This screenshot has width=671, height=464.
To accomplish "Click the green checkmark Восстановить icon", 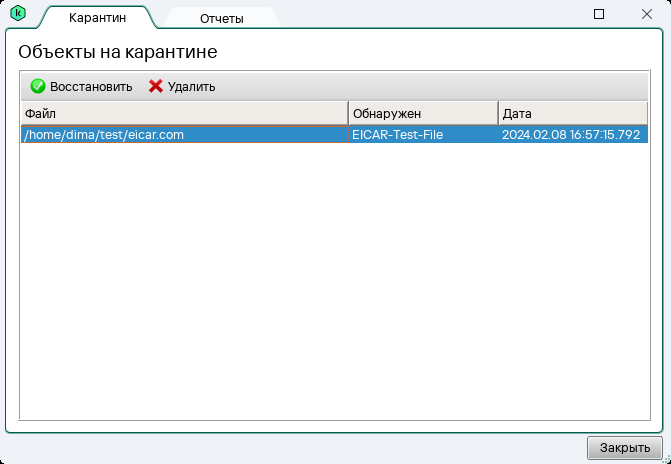I will (x=38, y=86).
